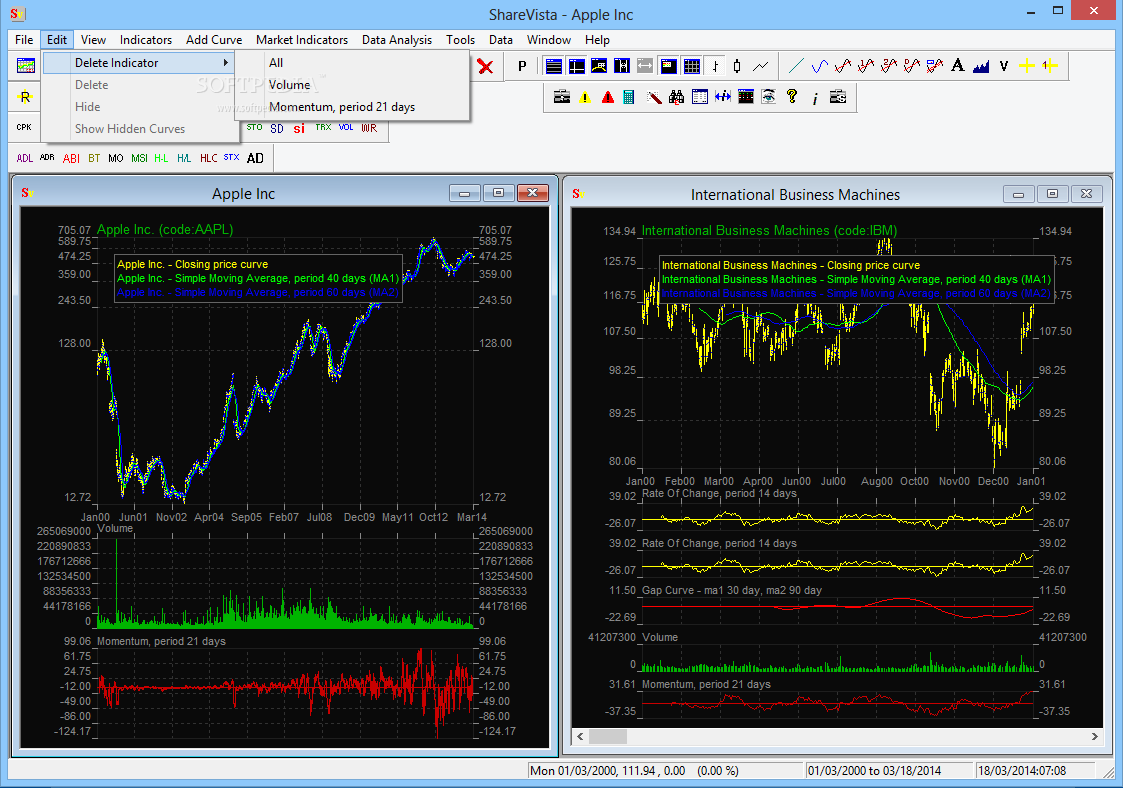Click the briefcase icon marked S
The image size is (1123, 788).
tap(838, 97)
